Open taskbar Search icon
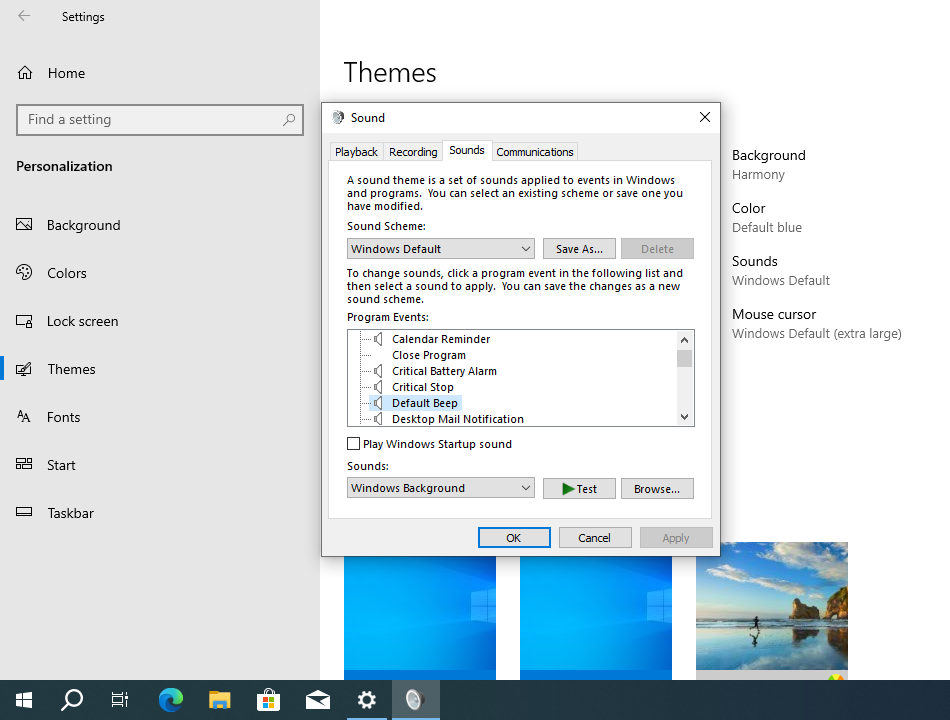This screenshot has width=950, height=720. (72, 700)
